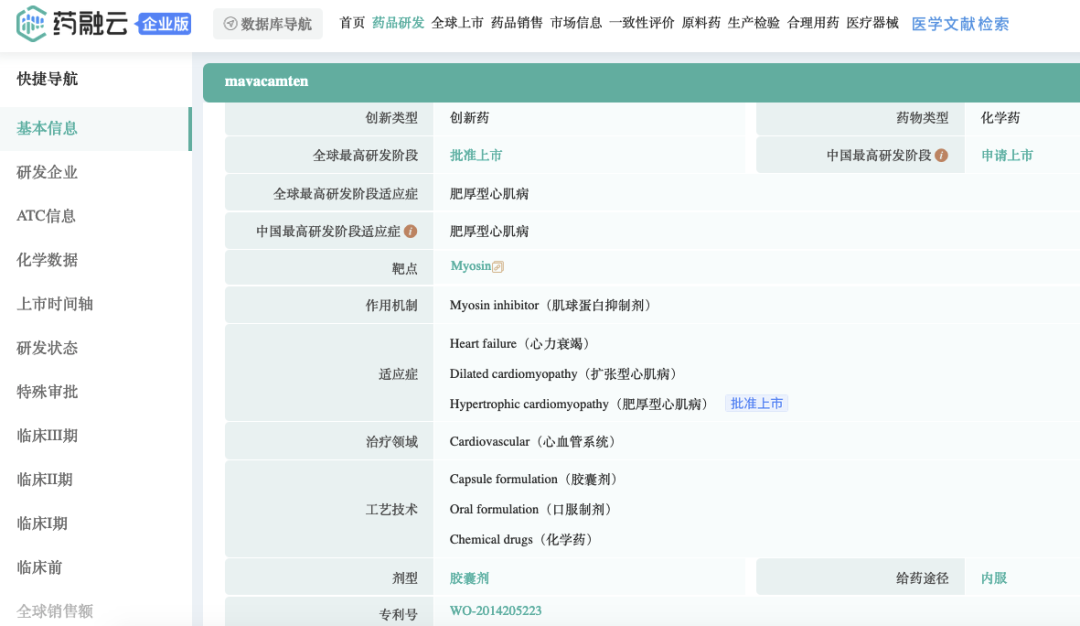This screenshot has width=1080, height=626.
Task: Open the 数据库导航 navigation button
Action: pos(268,23)
